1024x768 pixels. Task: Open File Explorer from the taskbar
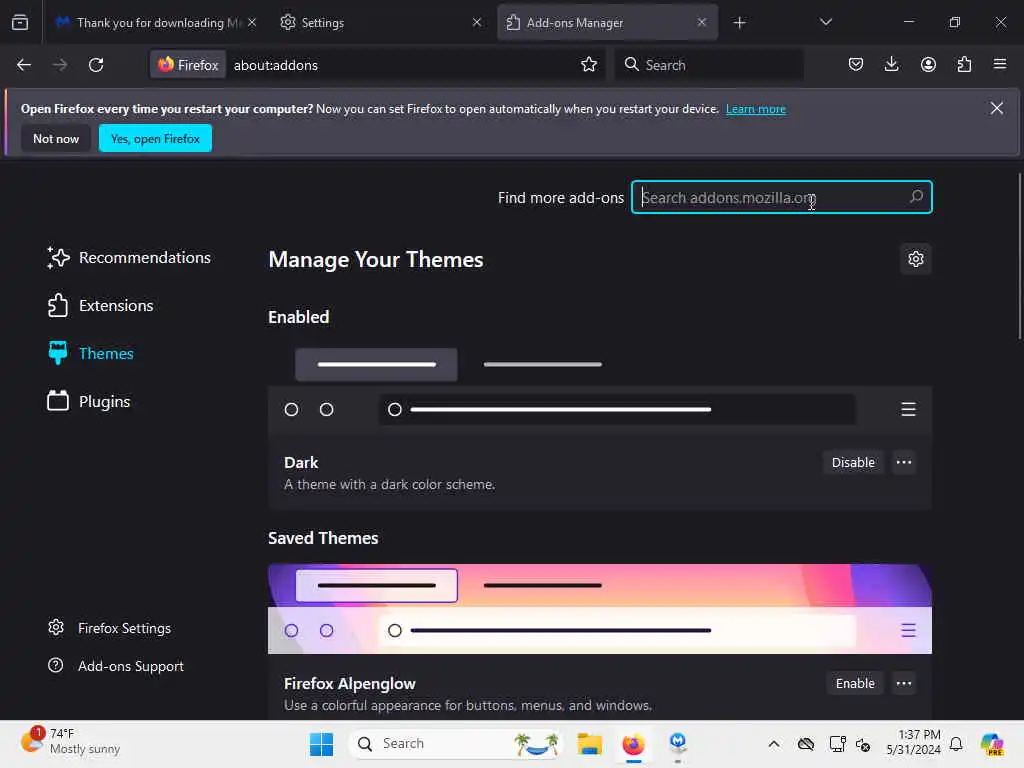[589, 744]
